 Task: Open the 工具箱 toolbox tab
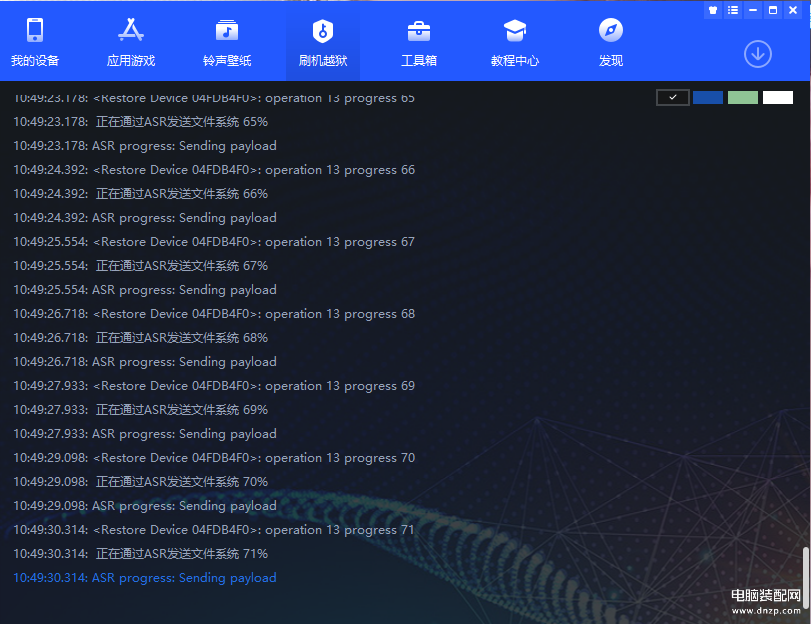(419, 43)
